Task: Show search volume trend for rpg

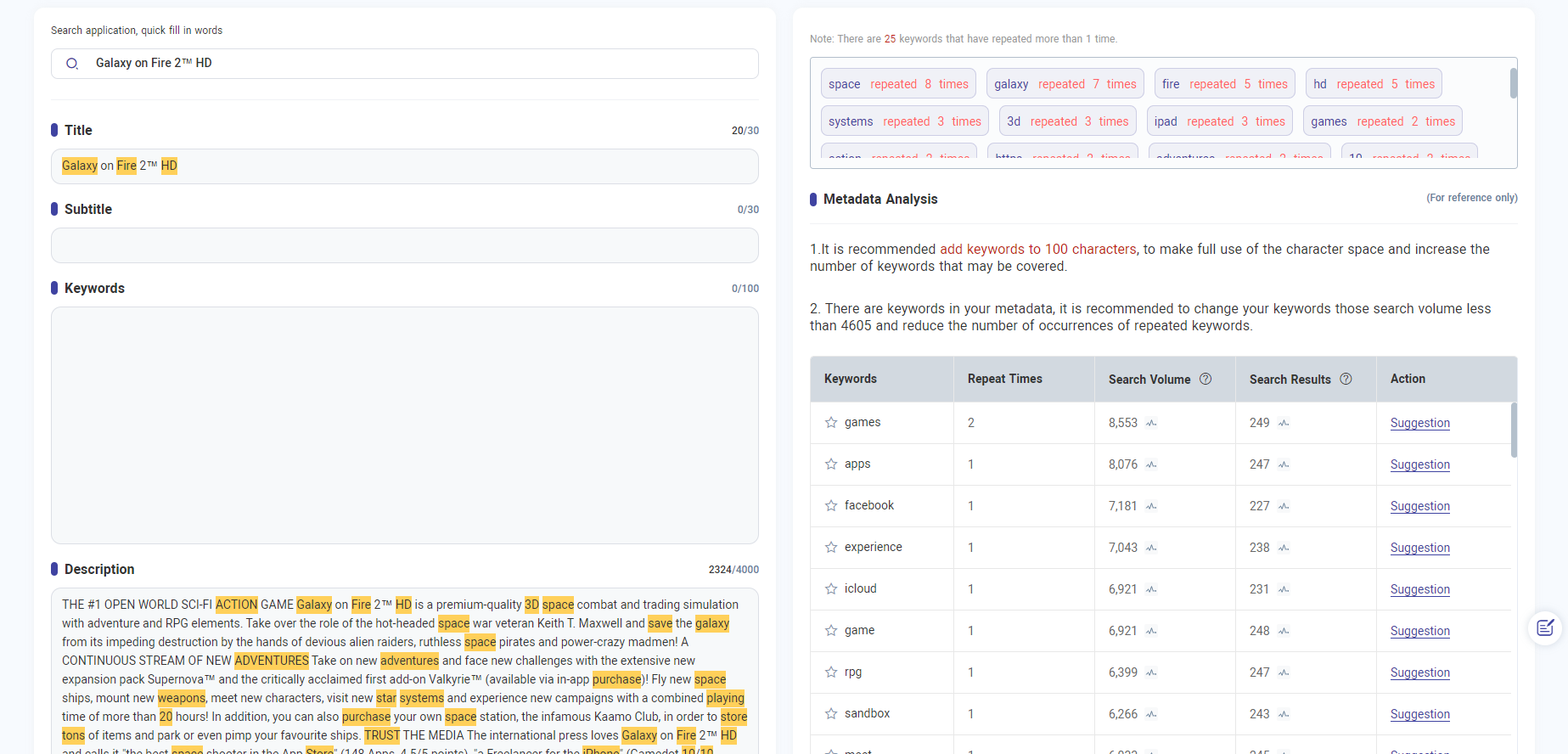Action: [x=1151, y=672]
